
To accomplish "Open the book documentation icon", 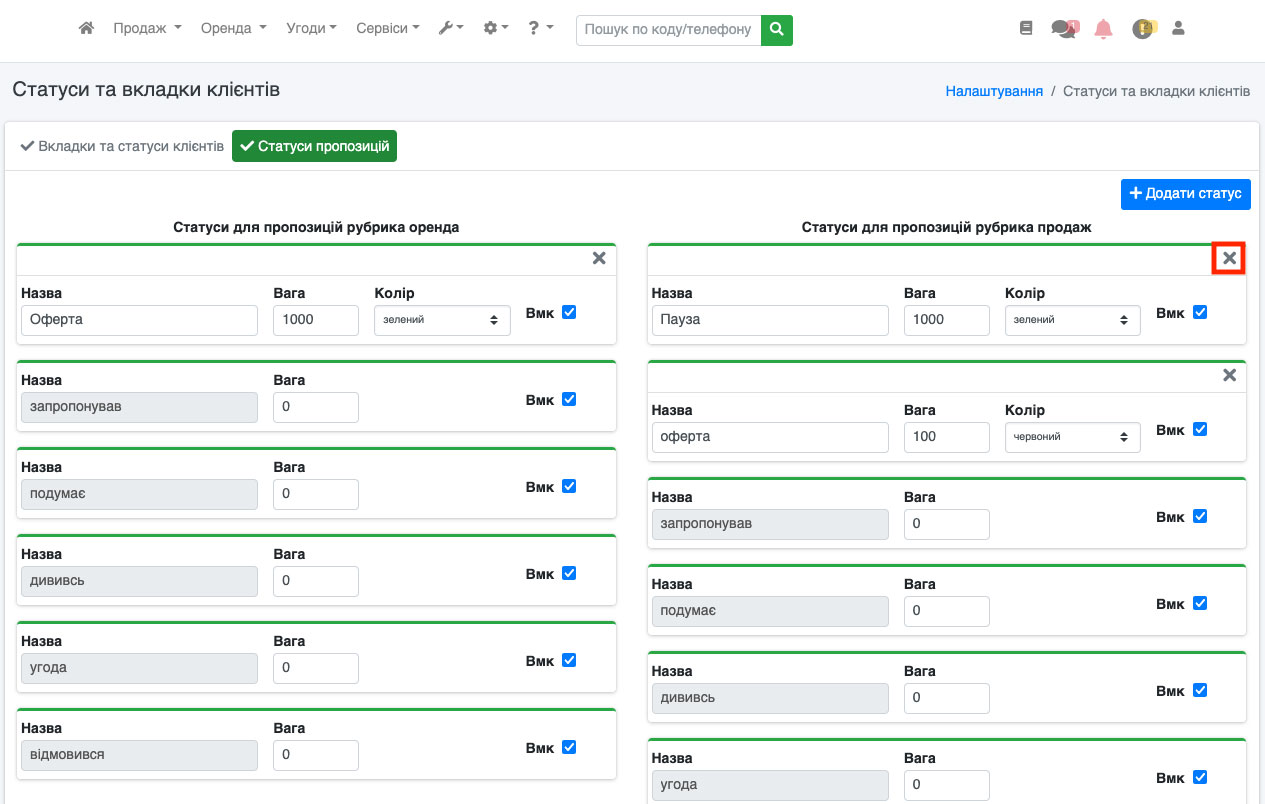I will [1025, 29].
